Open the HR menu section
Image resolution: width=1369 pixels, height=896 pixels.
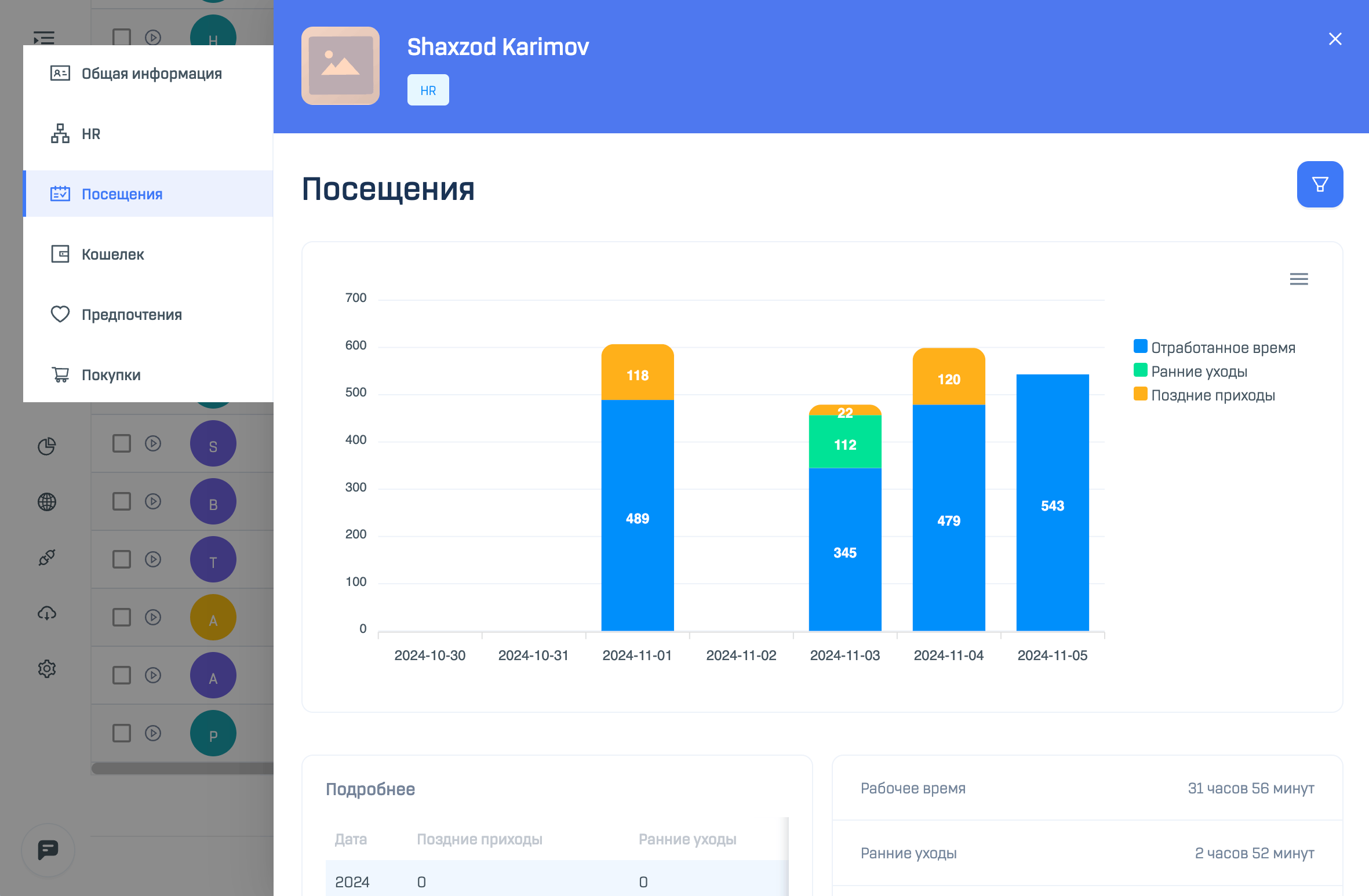[148, 134]
